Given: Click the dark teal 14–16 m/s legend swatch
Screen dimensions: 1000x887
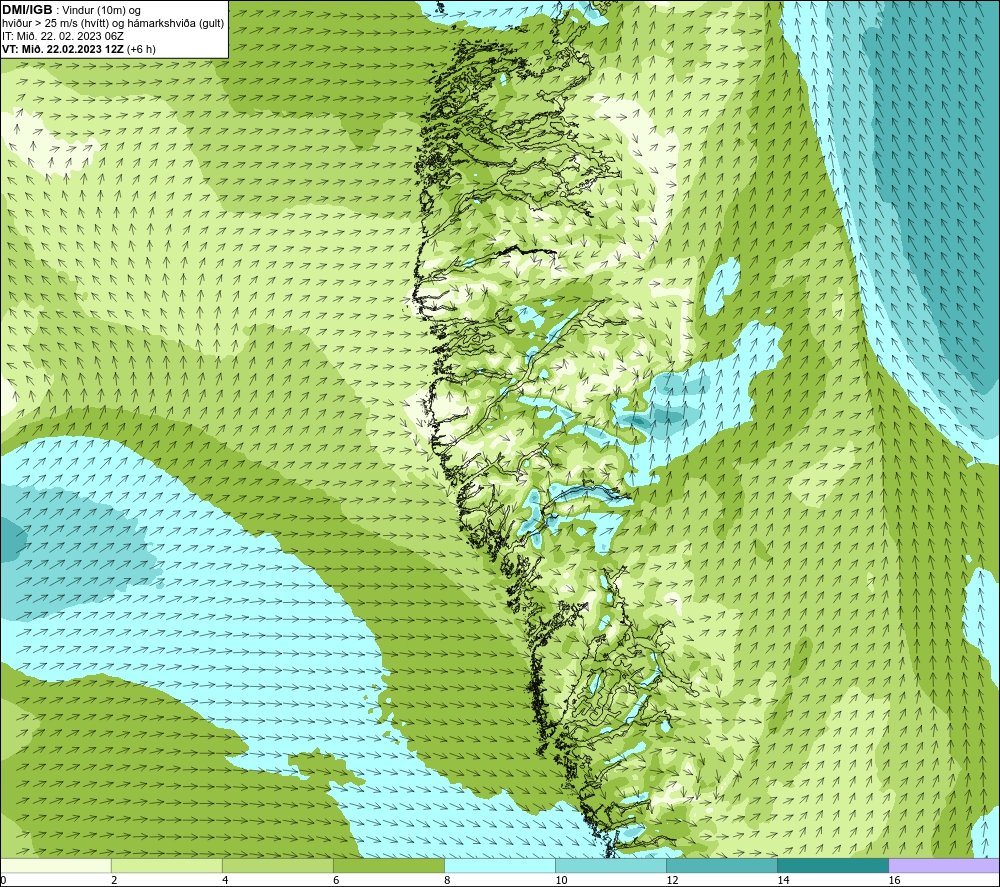Looking at the screenshot, I should [x=833, y=865].
